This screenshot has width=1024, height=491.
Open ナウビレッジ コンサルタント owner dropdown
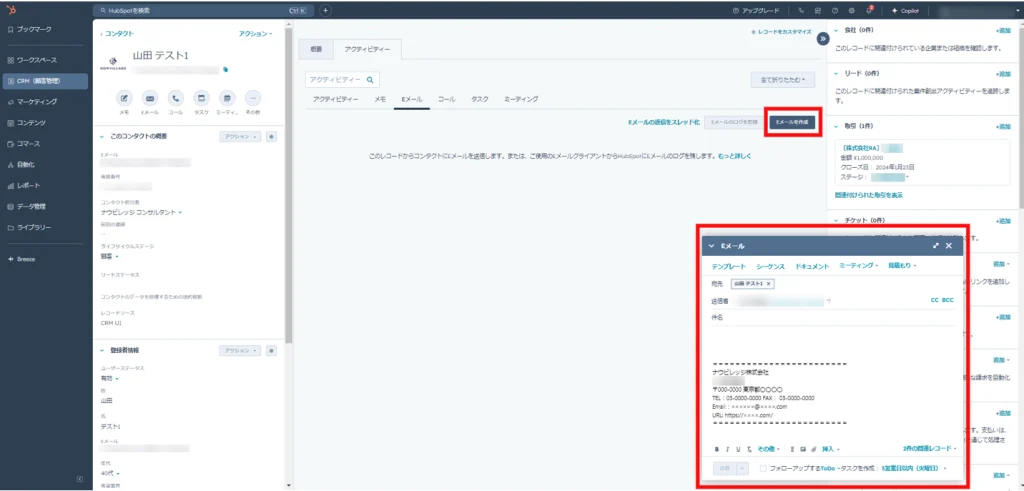pyautogui.click(x=141, y=212)
